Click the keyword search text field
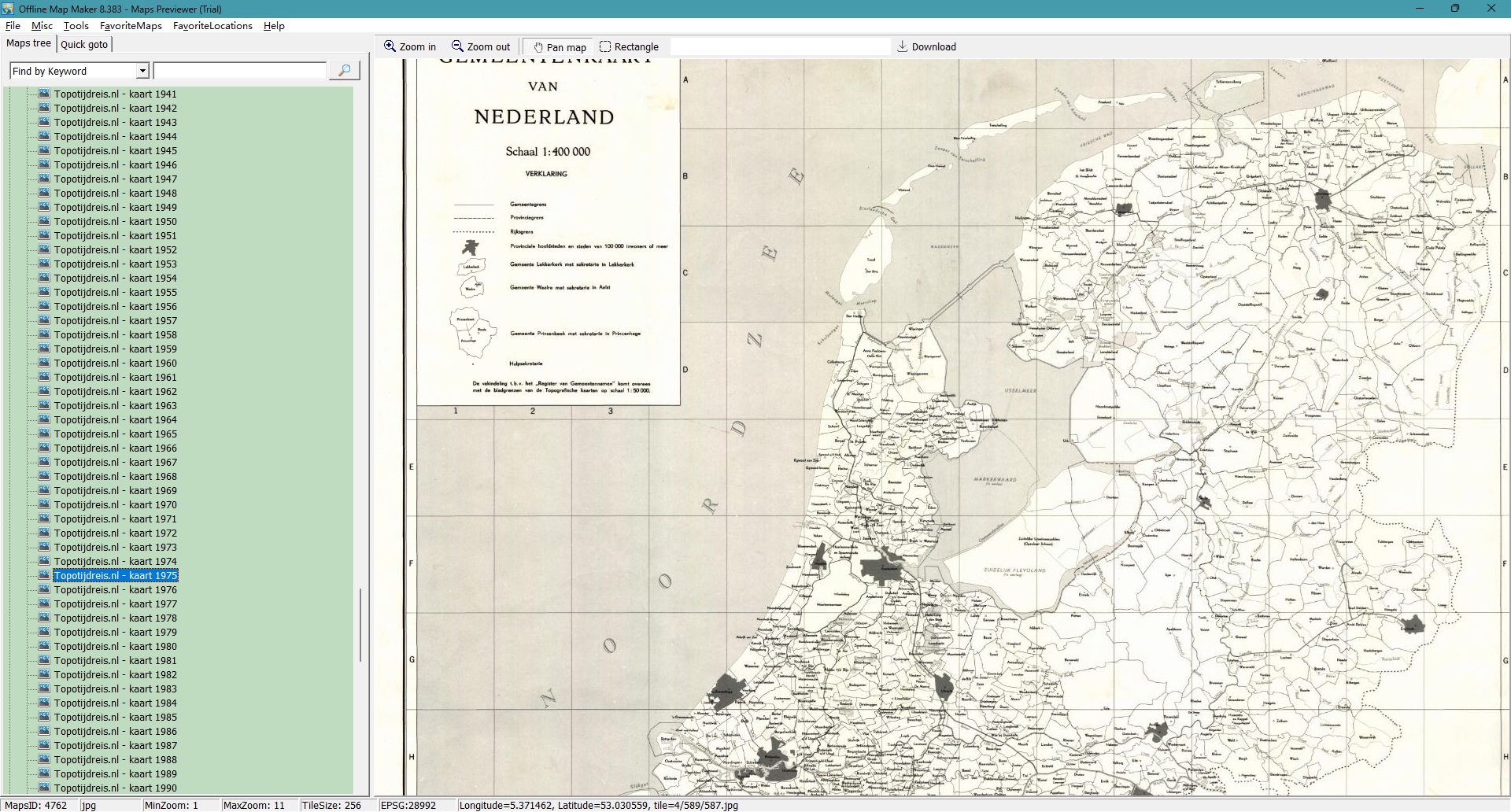 pos(239,72)
